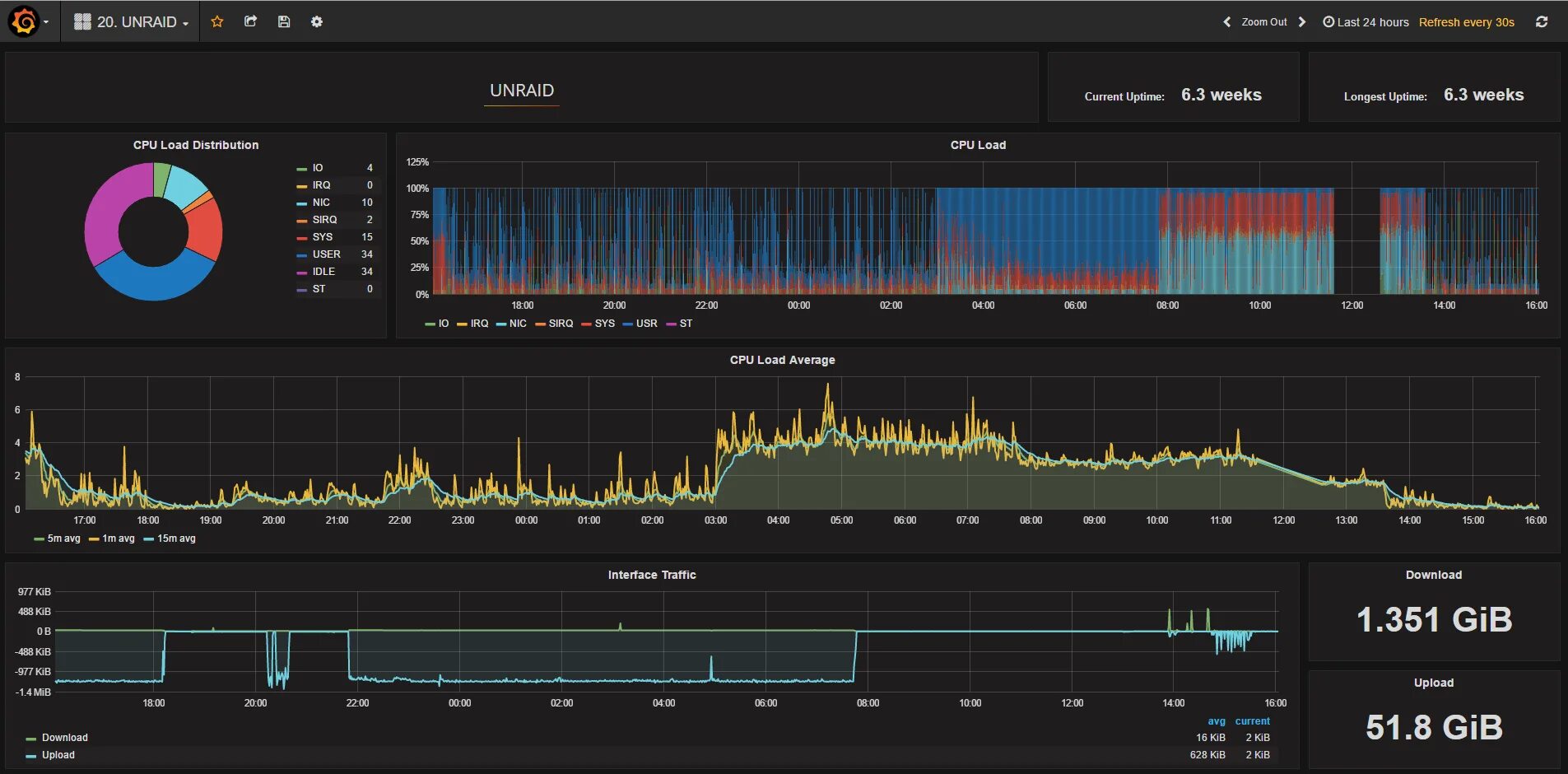Shift time range backward with left chevron
The image size is (1568, 774).
(x=1227, y=22)
